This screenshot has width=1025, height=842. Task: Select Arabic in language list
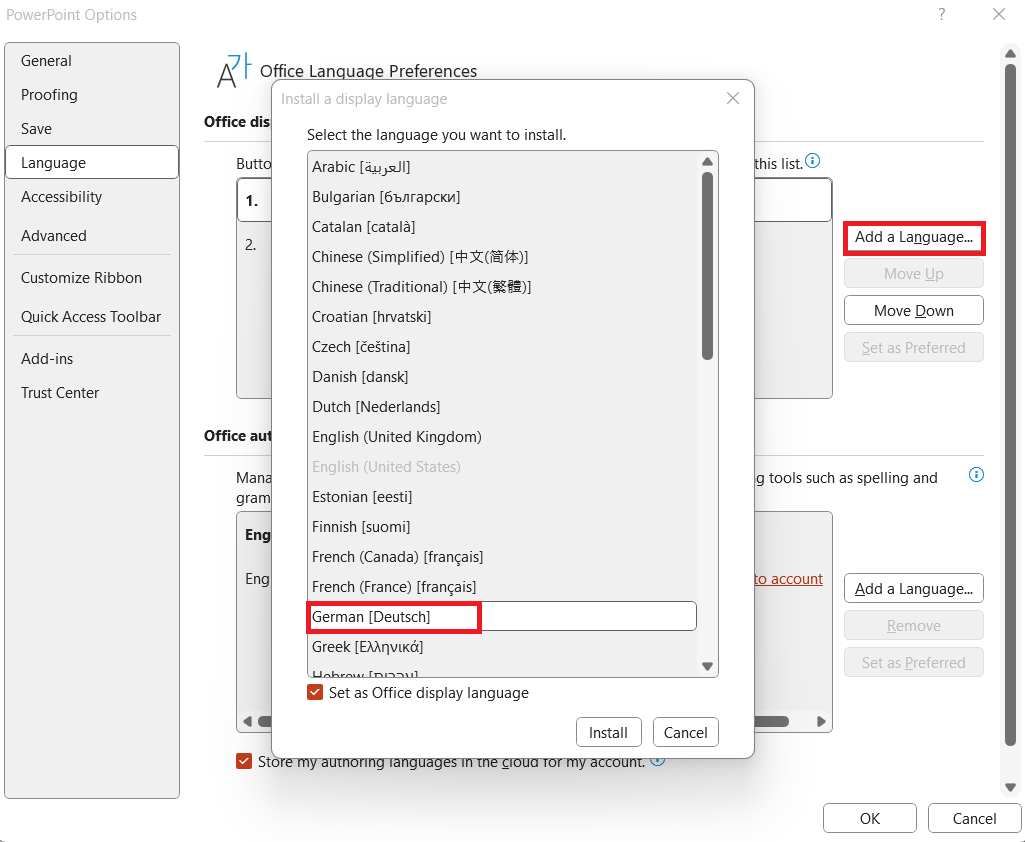[502, 167]
